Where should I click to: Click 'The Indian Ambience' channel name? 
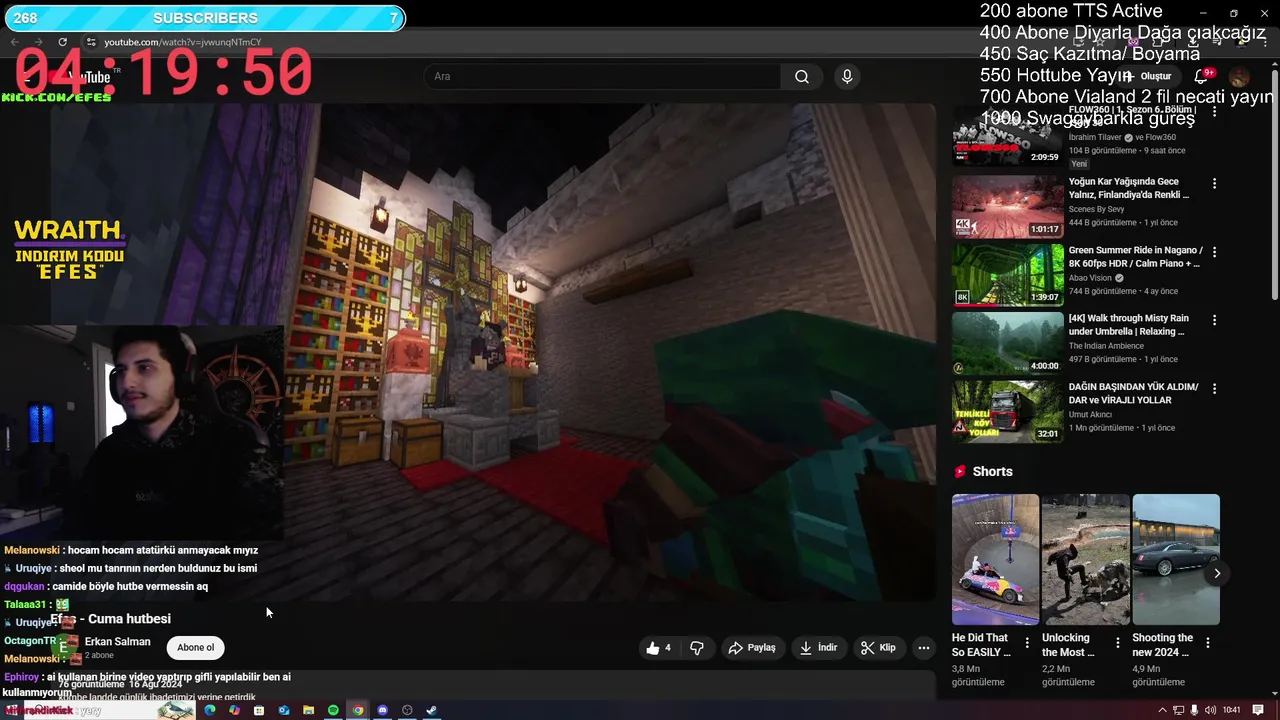[x=1106, y=346]
